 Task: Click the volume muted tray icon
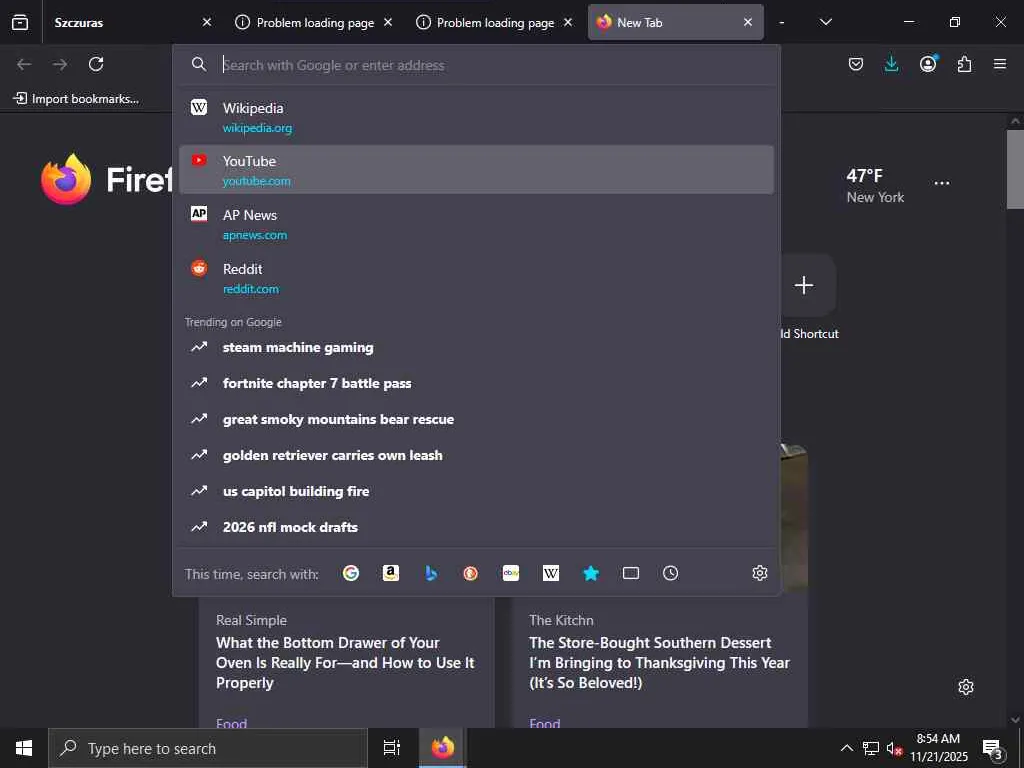(894, 748)
